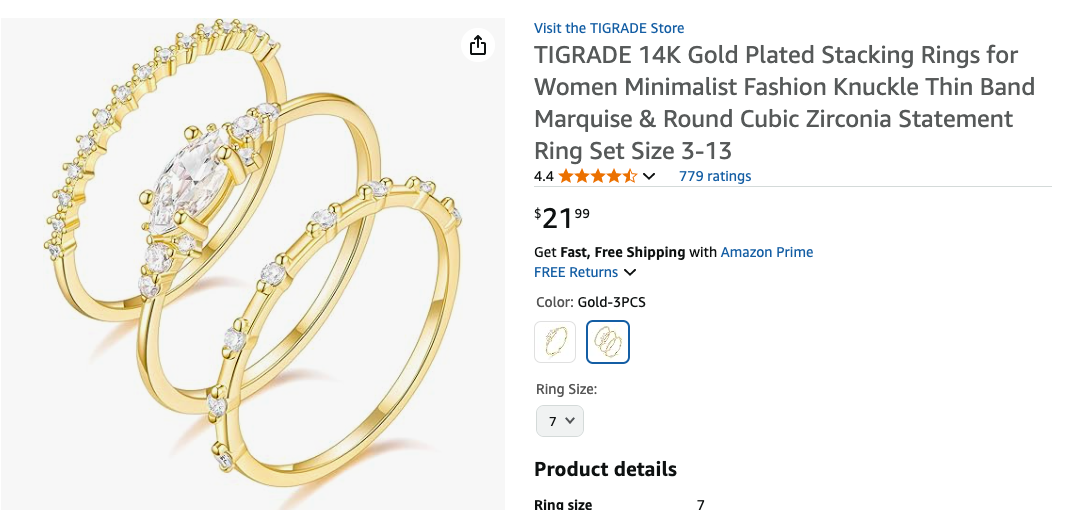
Task: Expand the FREE Returns chevron arrow
Action: [630, 273]
